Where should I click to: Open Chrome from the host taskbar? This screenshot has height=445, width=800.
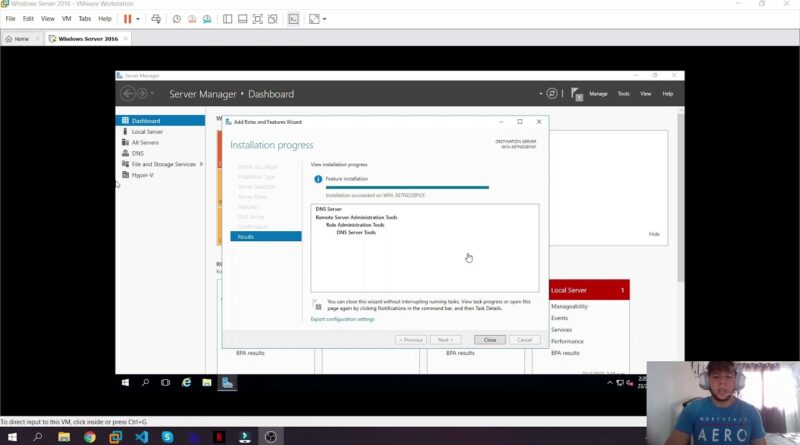click(90, 437)
